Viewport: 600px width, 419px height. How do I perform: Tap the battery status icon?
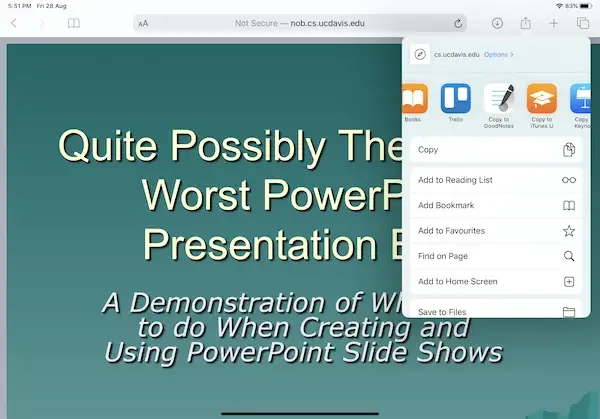point(586,6)
